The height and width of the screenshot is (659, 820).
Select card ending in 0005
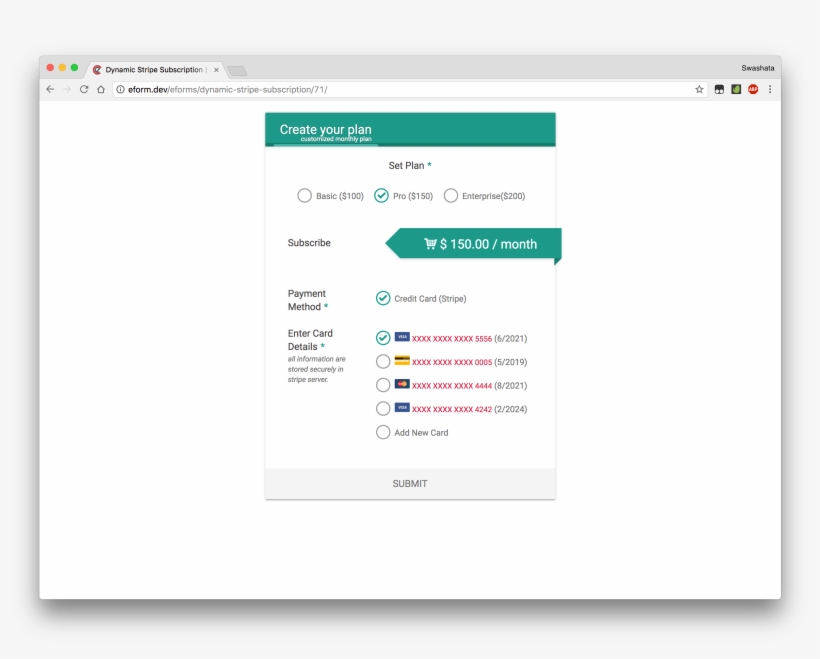(383, 362)
